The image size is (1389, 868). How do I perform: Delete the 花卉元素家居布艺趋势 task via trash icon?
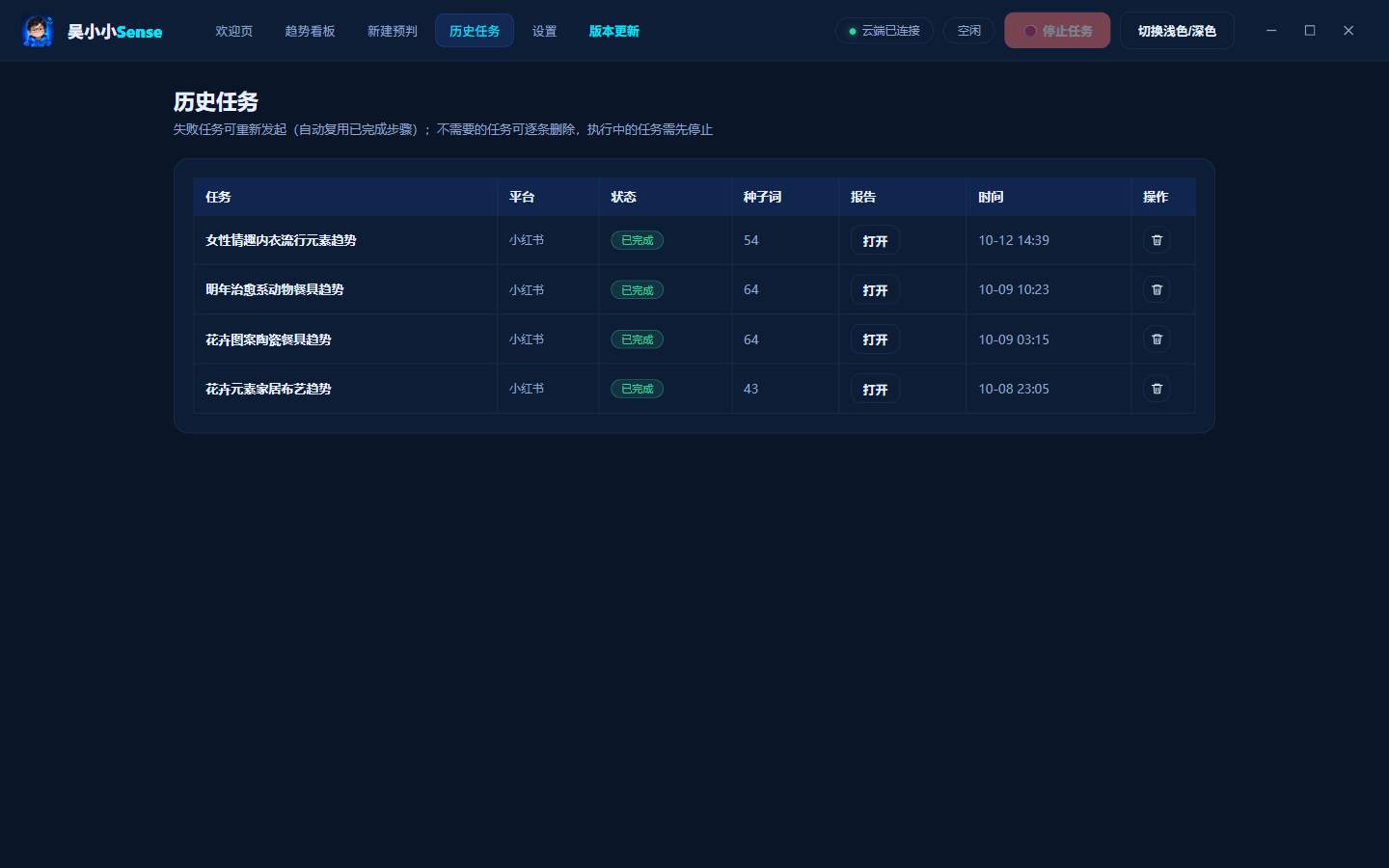[1157, 389]
